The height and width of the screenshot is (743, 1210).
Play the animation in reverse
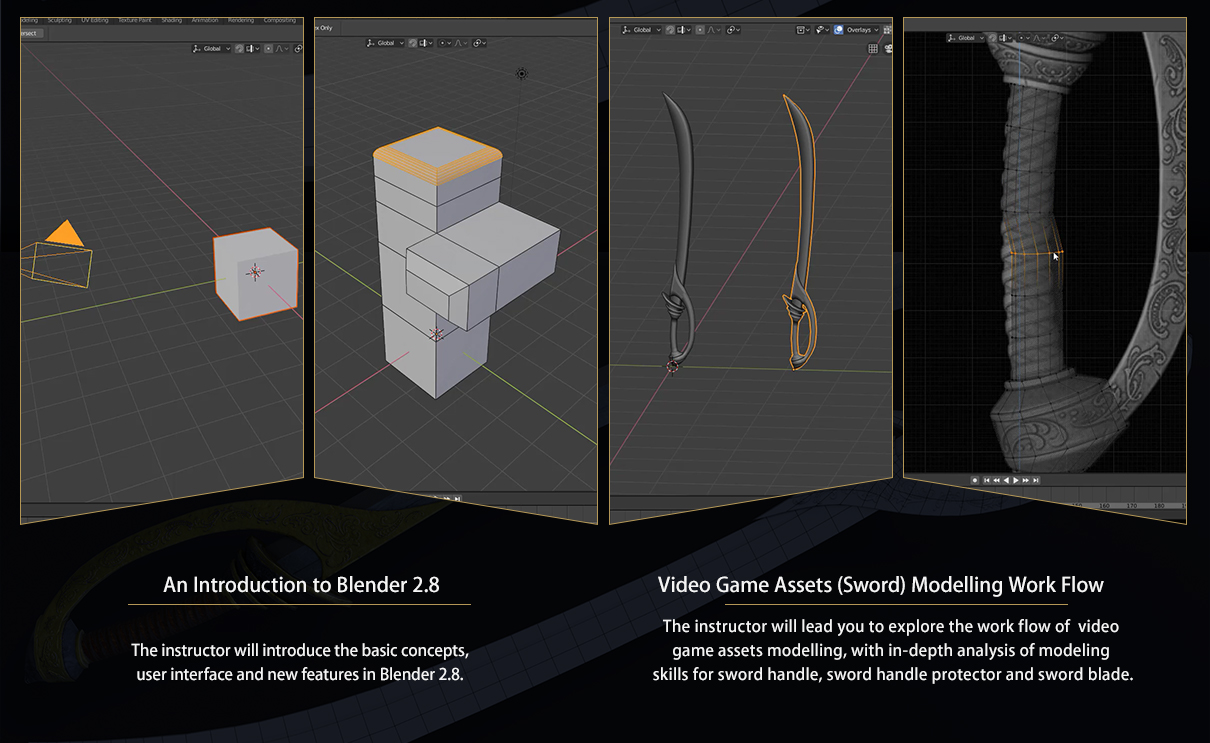1006,480
